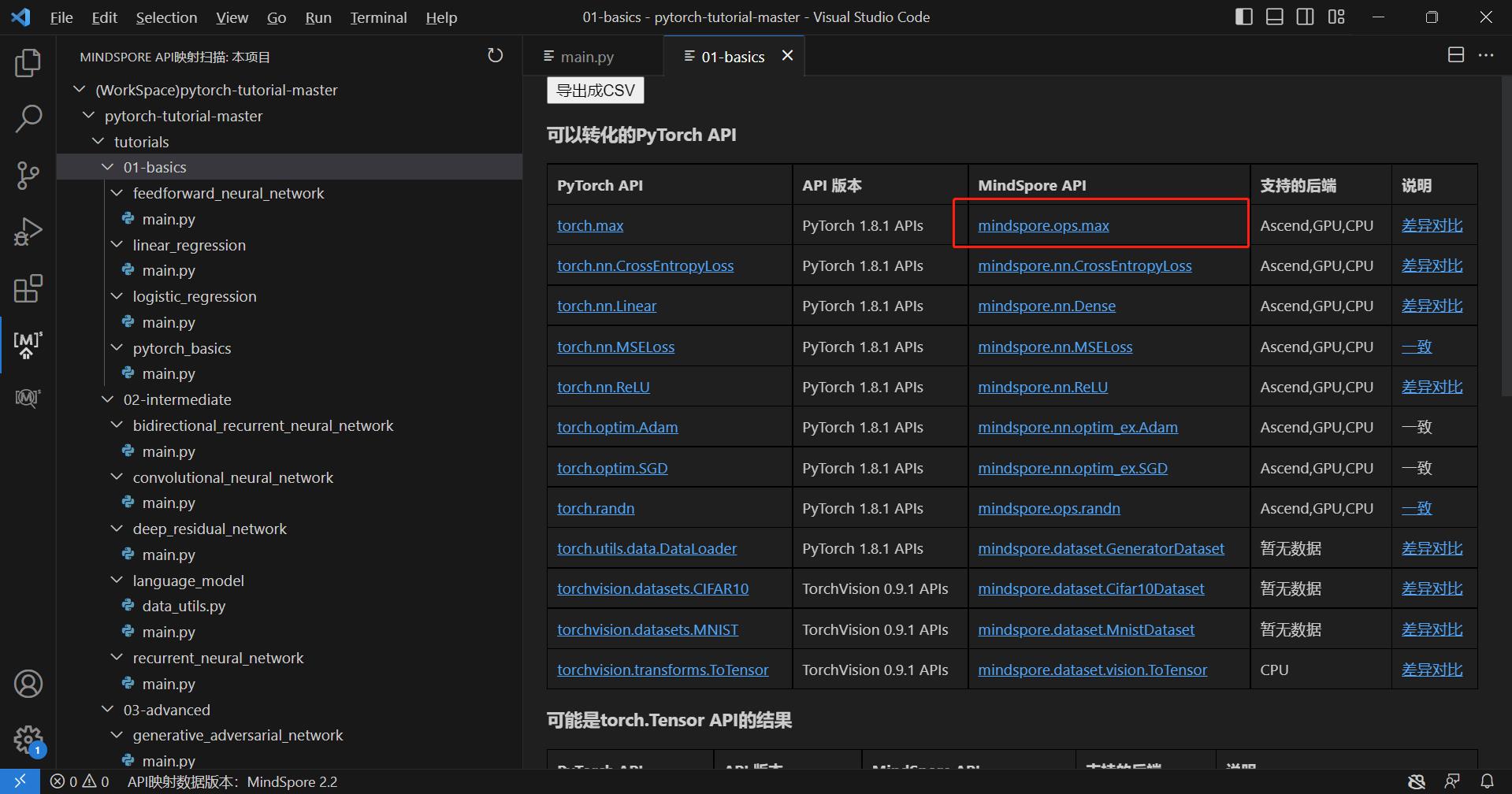Open the torch.randn link
The height and width of the screenshot is (794, 1512).
pos(596,508)
